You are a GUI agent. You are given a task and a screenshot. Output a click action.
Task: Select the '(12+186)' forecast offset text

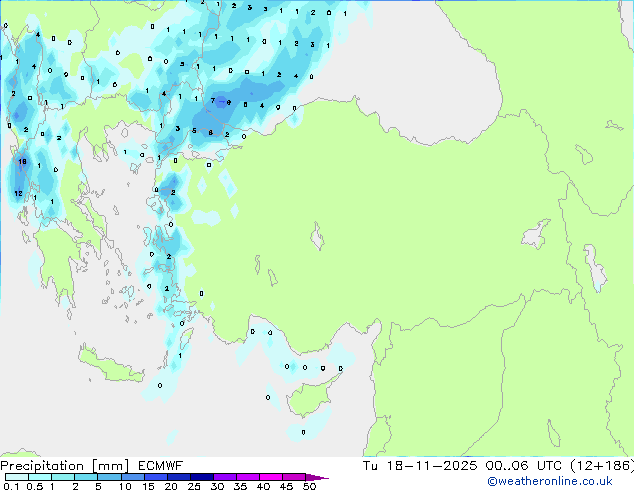(x=602, y=466)
